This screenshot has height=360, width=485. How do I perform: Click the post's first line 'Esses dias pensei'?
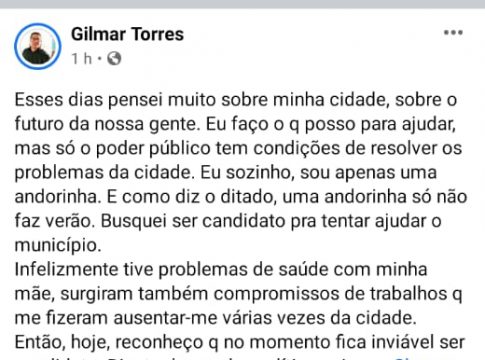pyautogui.click(x=90, y=100)
